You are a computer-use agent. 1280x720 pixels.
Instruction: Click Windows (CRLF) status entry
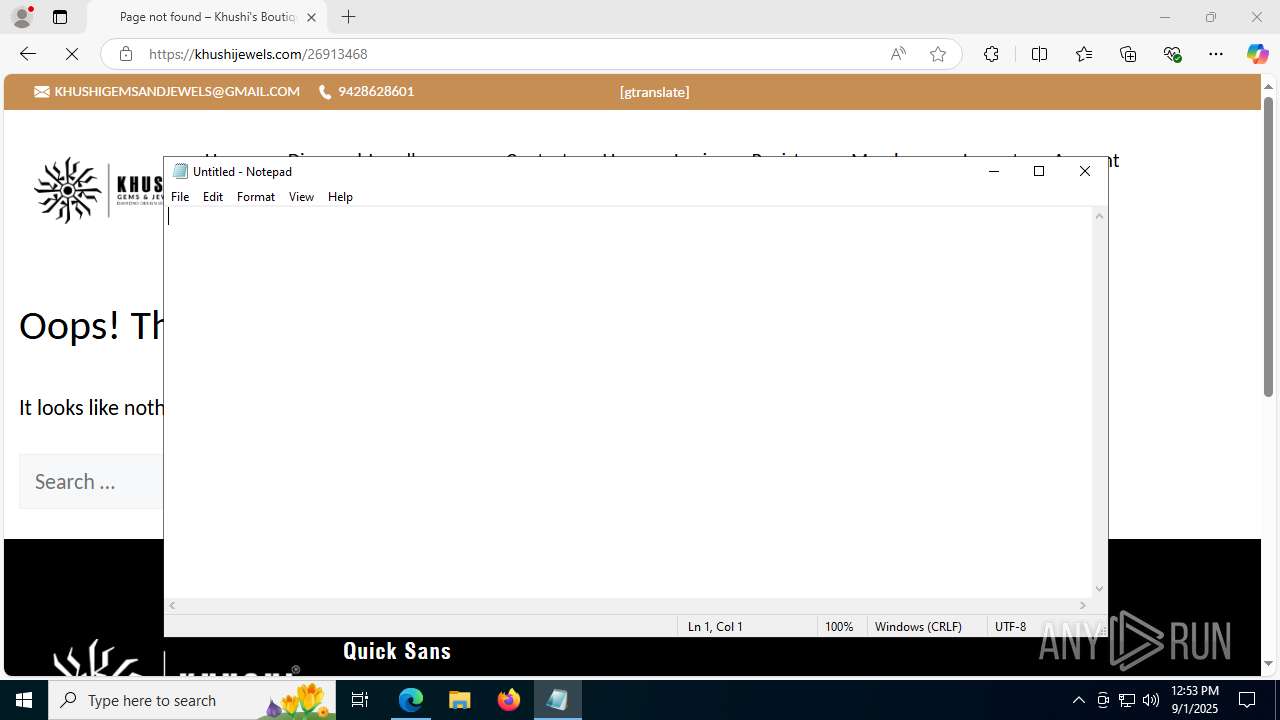pyautogui.click(x=918, y=627)
